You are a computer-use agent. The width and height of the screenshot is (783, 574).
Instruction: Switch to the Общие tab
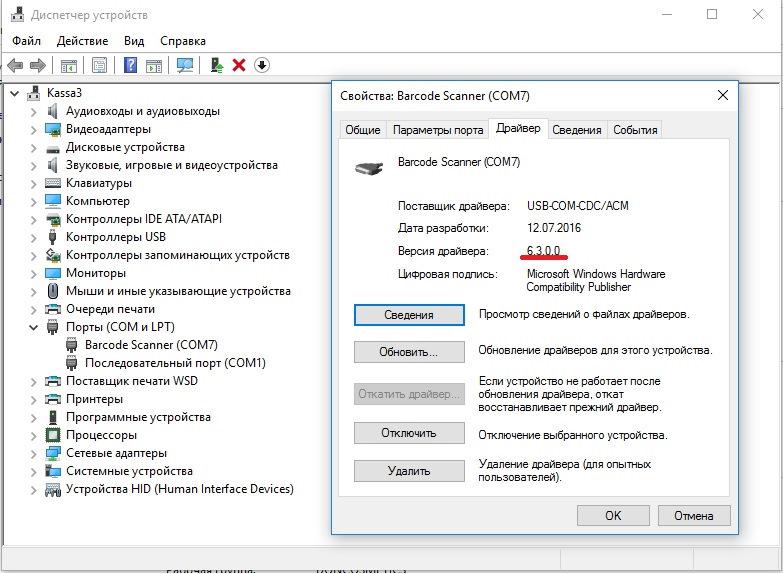pos(363,130)
